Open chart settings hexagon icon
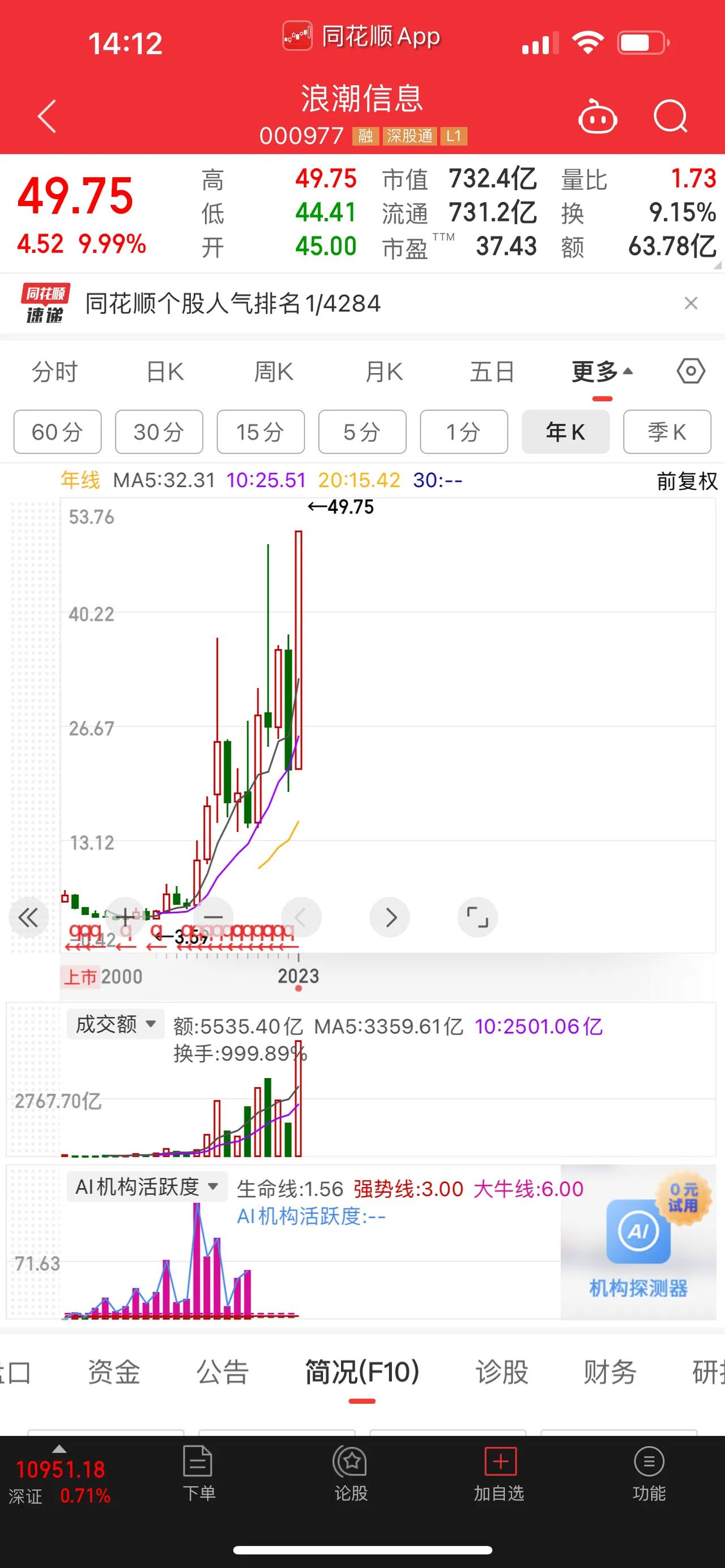725x1568 pixels. [691, 371]
